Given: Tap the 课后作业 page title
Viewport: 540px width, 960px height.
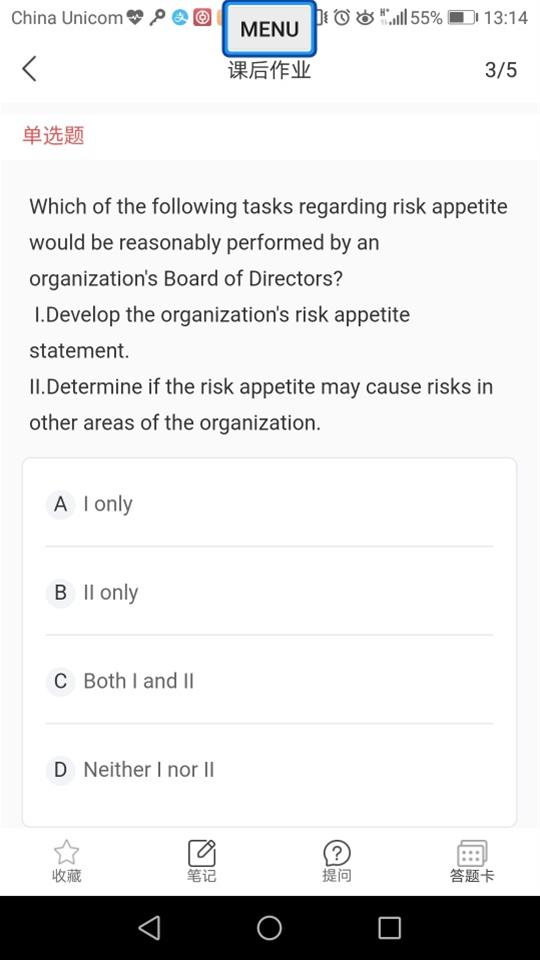Looking at the screenshot, I should (269, 70).
